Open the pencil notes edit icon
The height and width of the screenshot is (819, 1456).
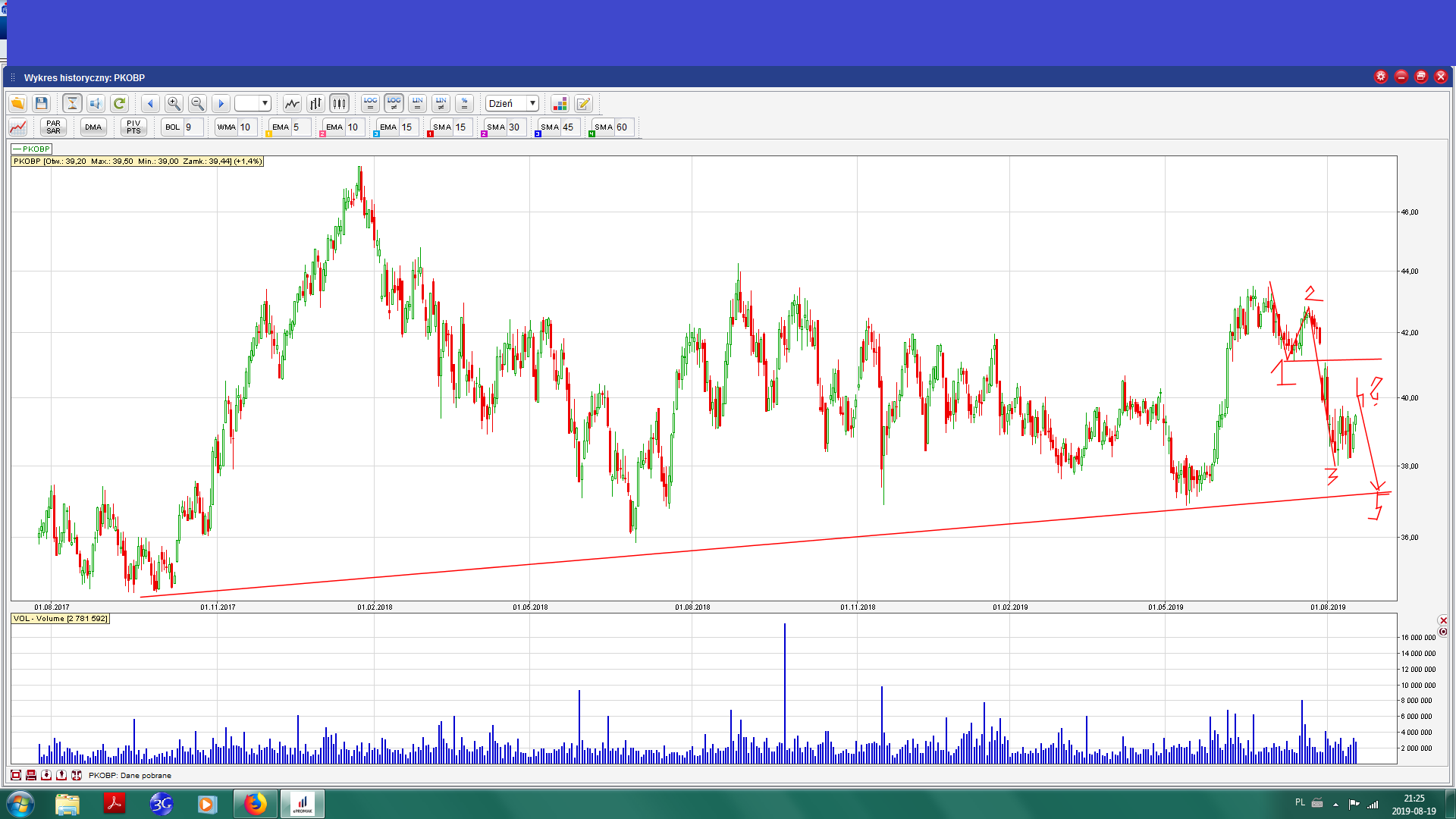pos(583,103)
